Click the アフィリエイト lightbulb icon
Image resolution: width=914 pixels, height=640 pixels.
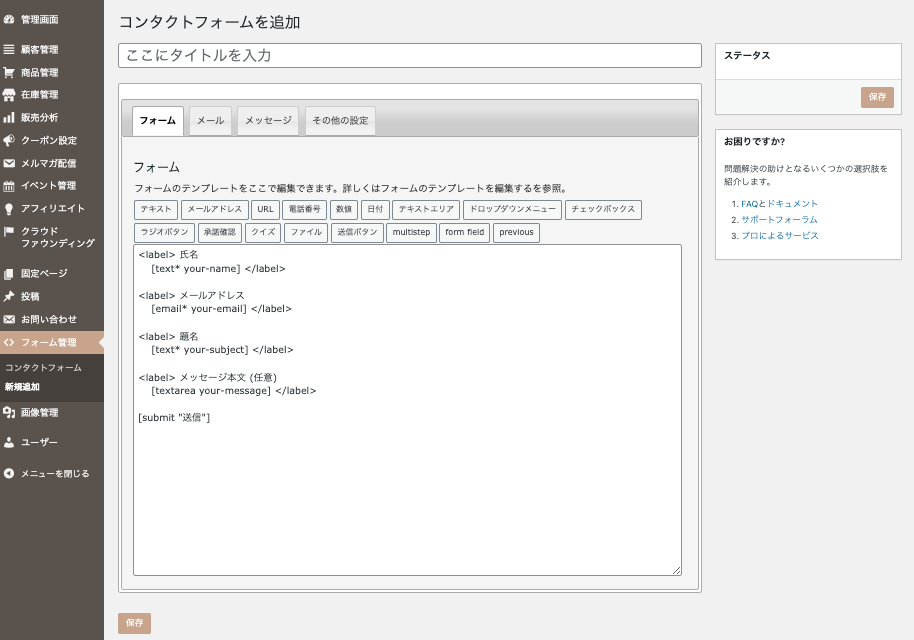click(9, 209)
